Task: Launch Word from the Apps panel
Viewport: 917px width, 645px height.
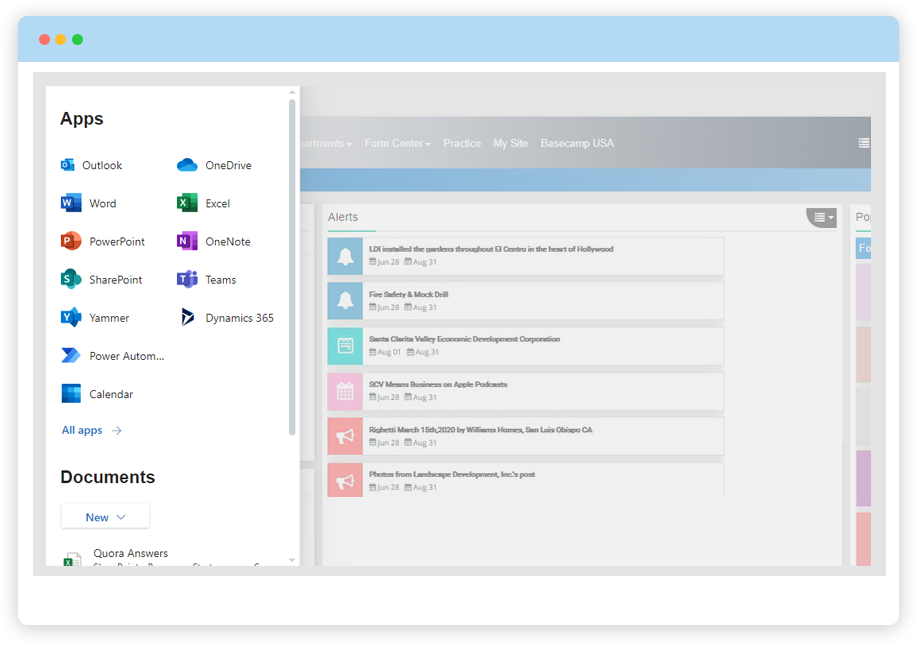Action: (71, 203)
